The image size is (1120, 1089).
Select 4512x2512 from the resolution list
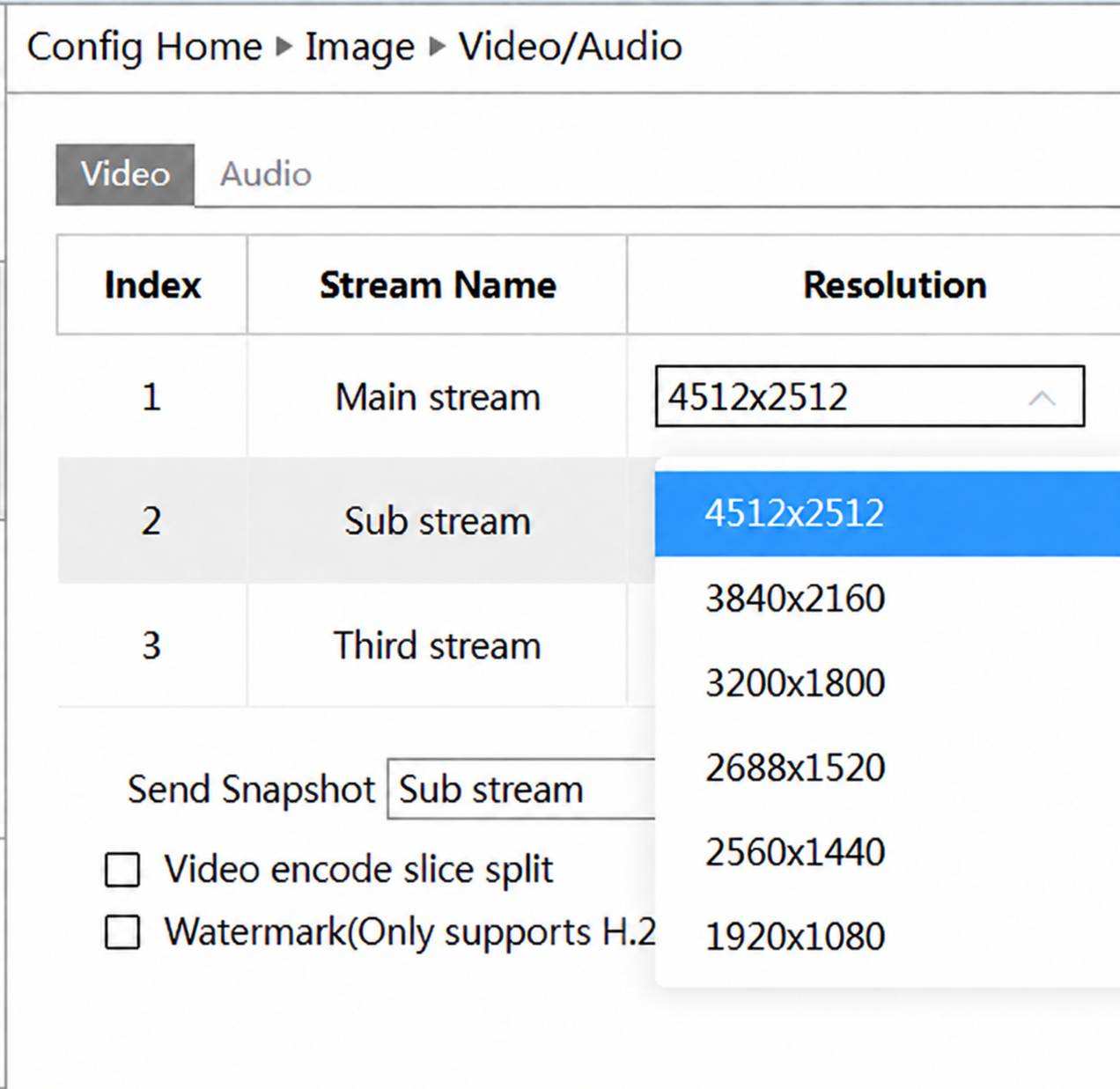coord(888,513)
